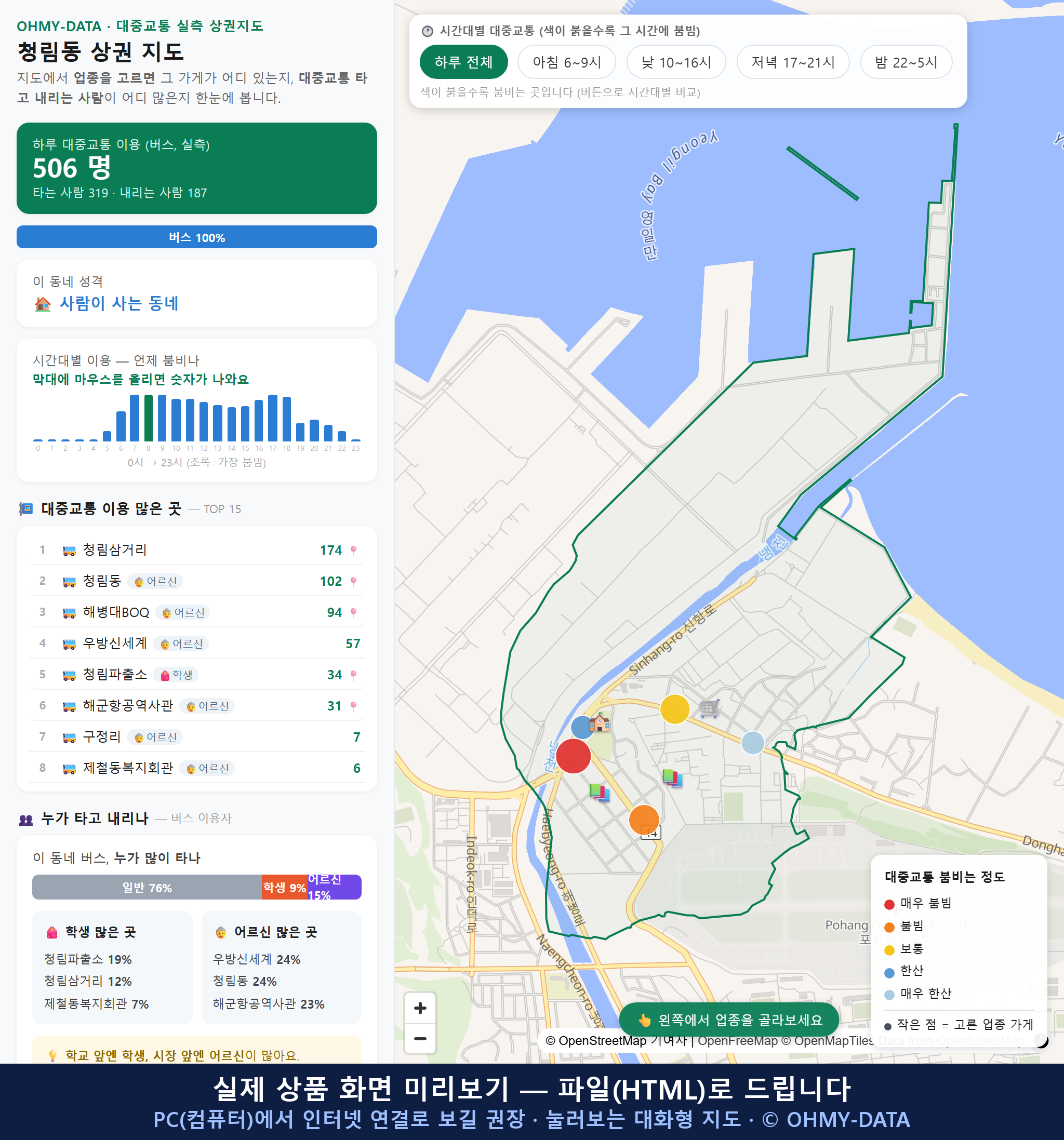Image resolution: width=1064 pixels, height=1140 pixels.
Task: Click the 버스 100% share bar
Action: [197, 237]
